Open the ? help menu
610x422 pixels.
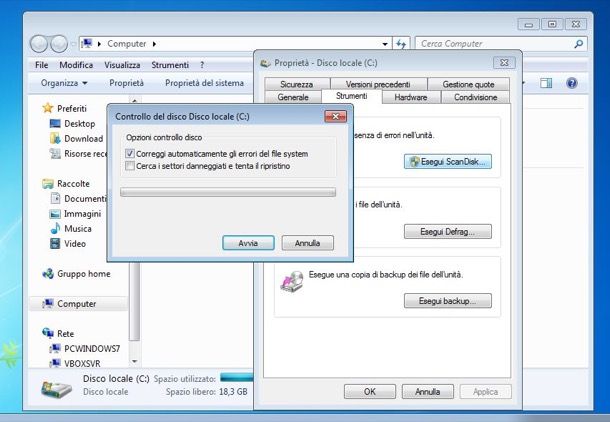coord(202,65)
